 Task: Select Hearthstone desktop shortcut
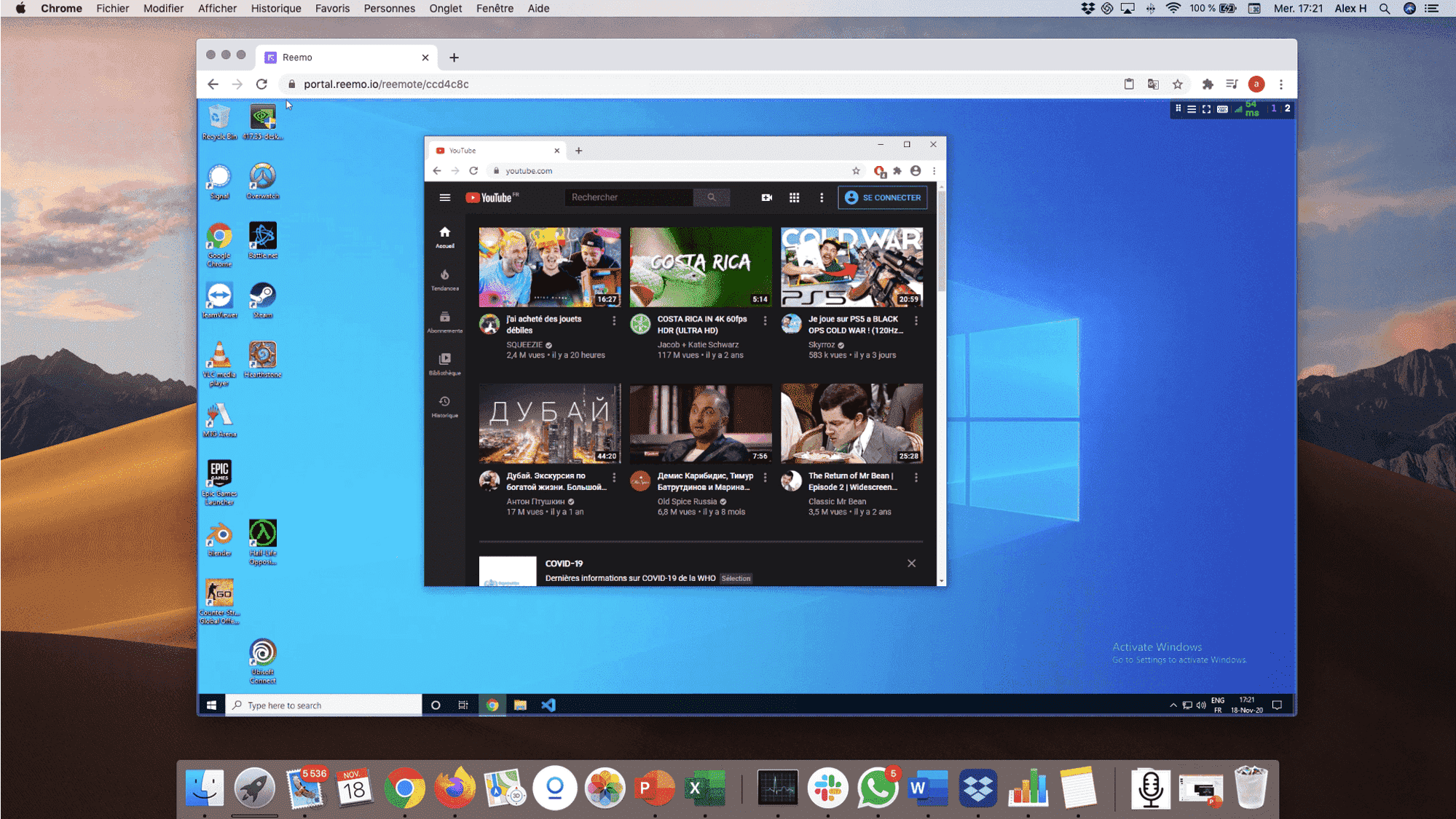[x=263, y=360]
